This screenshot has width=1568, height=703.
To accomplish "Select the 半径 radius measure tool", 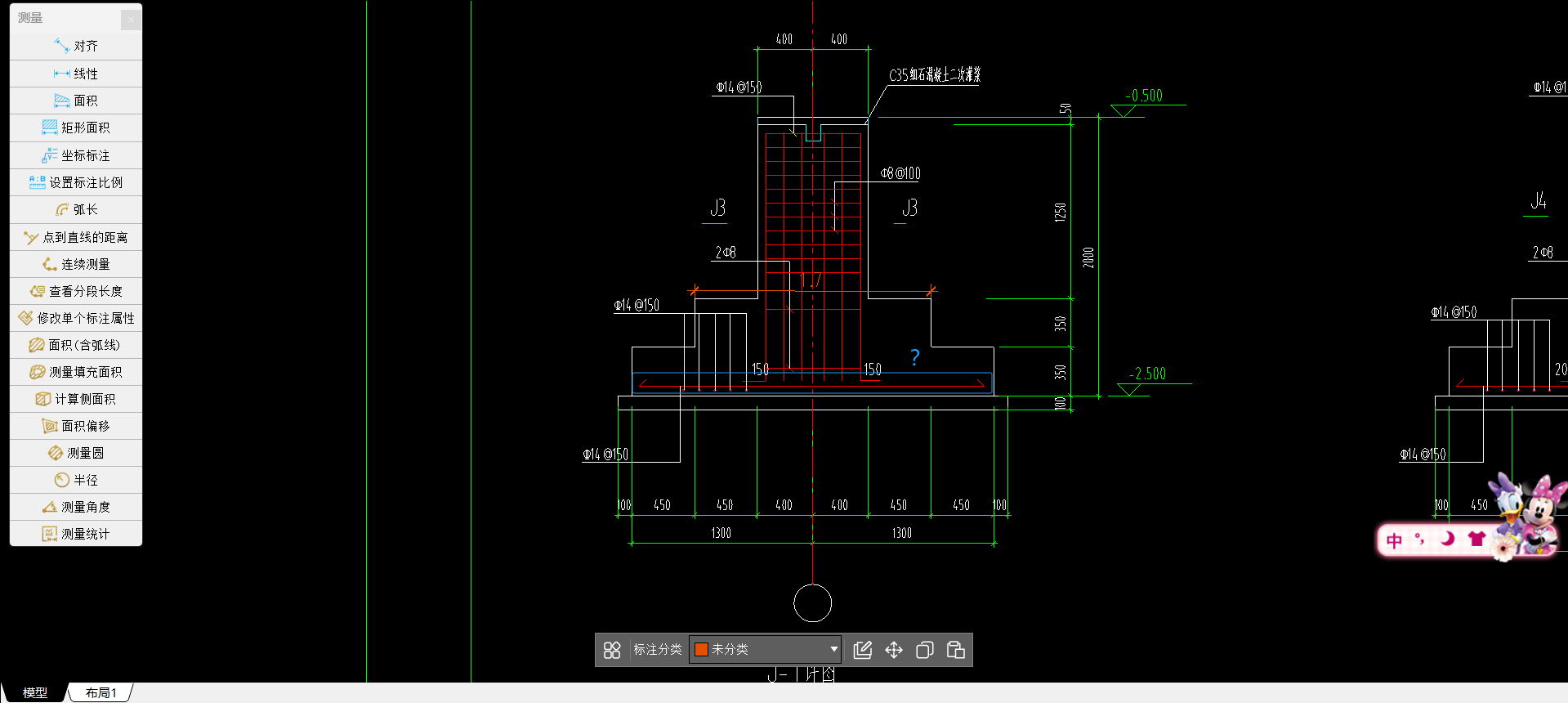I will (76, 480).
